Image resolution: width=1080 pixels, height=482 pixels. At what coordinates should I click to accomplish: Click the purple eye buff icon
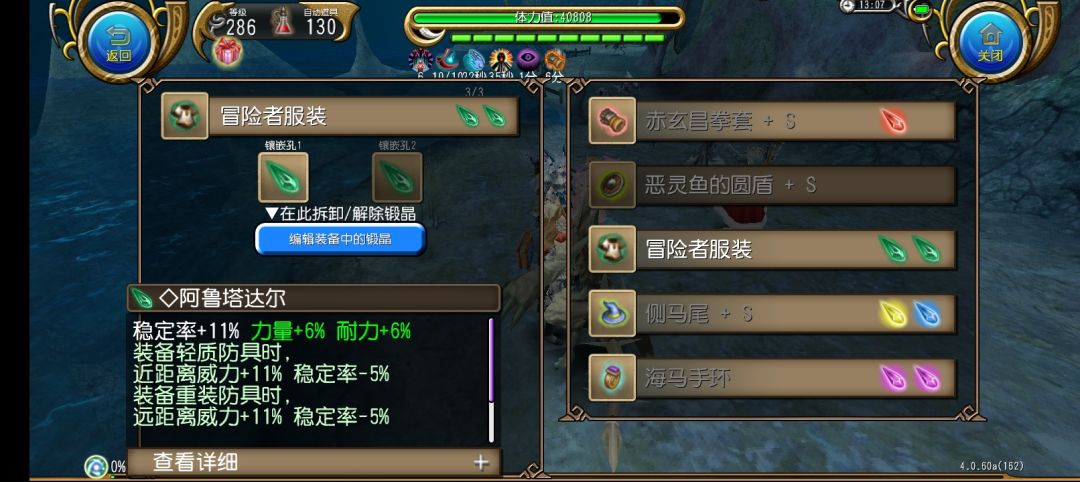tap(528, 60)
